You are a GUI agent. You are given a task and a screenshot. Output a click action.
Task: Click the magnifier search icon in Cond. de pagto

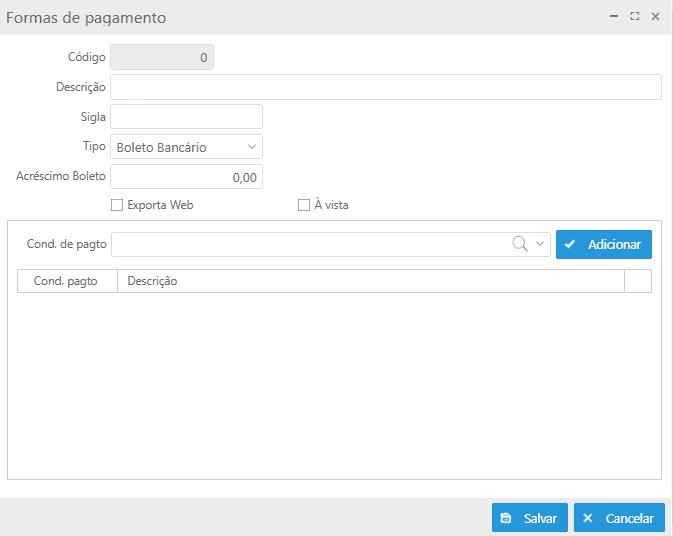tap(520, 244)
